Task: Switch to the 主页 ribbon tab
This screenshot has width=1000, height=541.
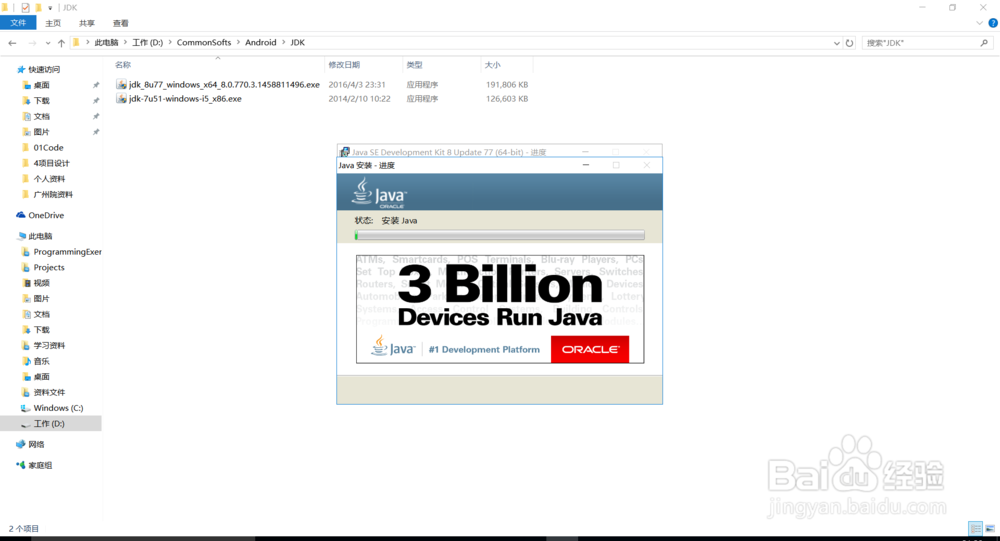Action: (53, 23)
